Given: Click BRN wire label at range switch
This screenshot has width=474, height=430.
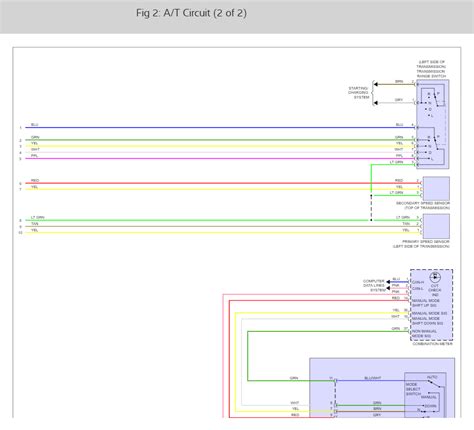Looking at the screenshot, I should tap(399, 82).
